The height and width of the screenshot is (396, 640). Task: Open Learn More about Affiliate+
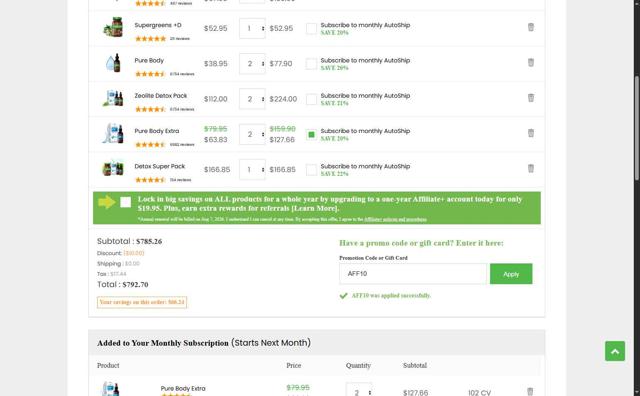[x=315, y=208]
